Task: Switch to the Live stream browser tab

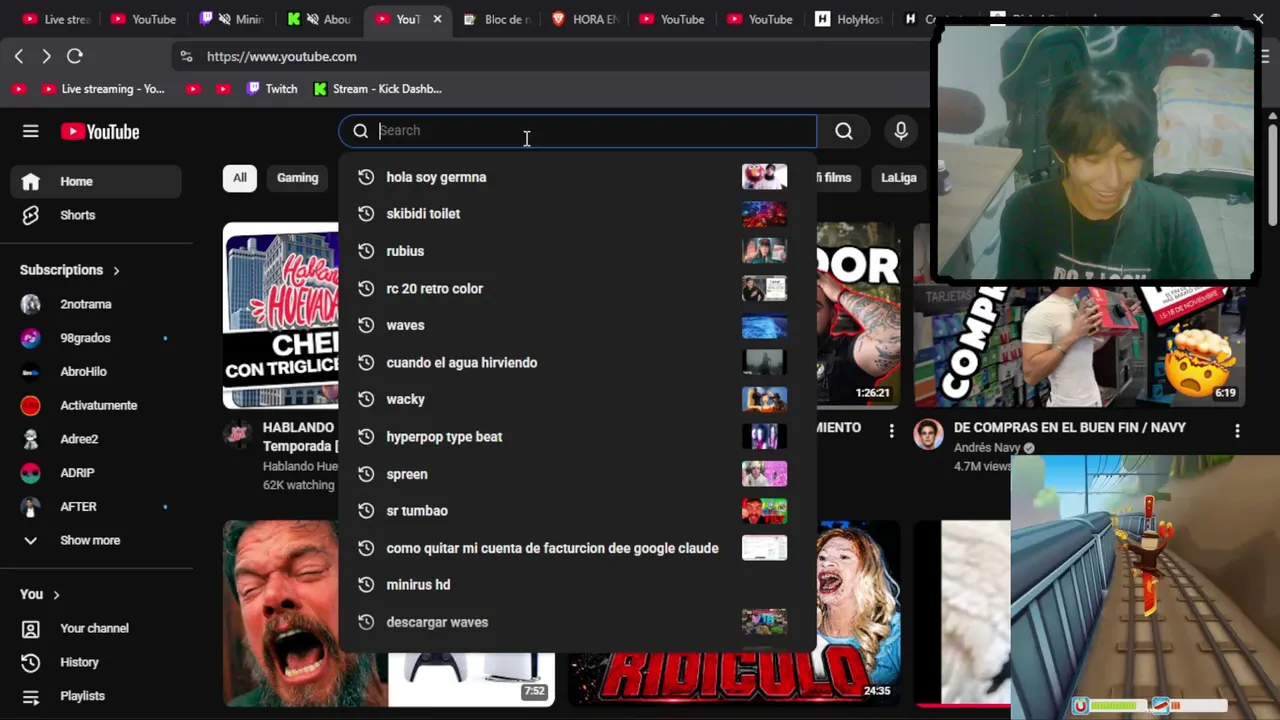Action: click(x=56, y=19)
